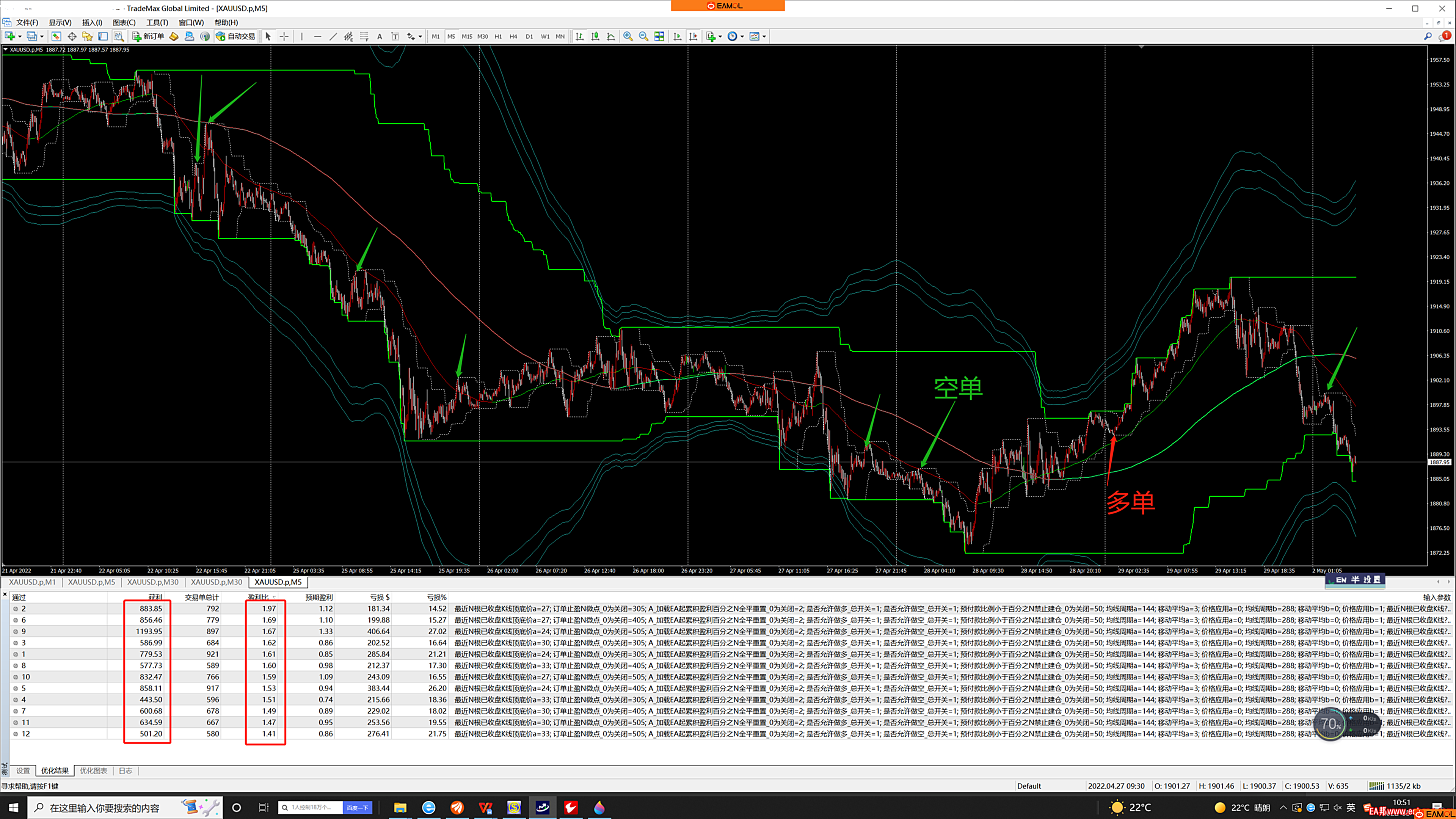Click the 新订单 new order button

click(148, 36)
